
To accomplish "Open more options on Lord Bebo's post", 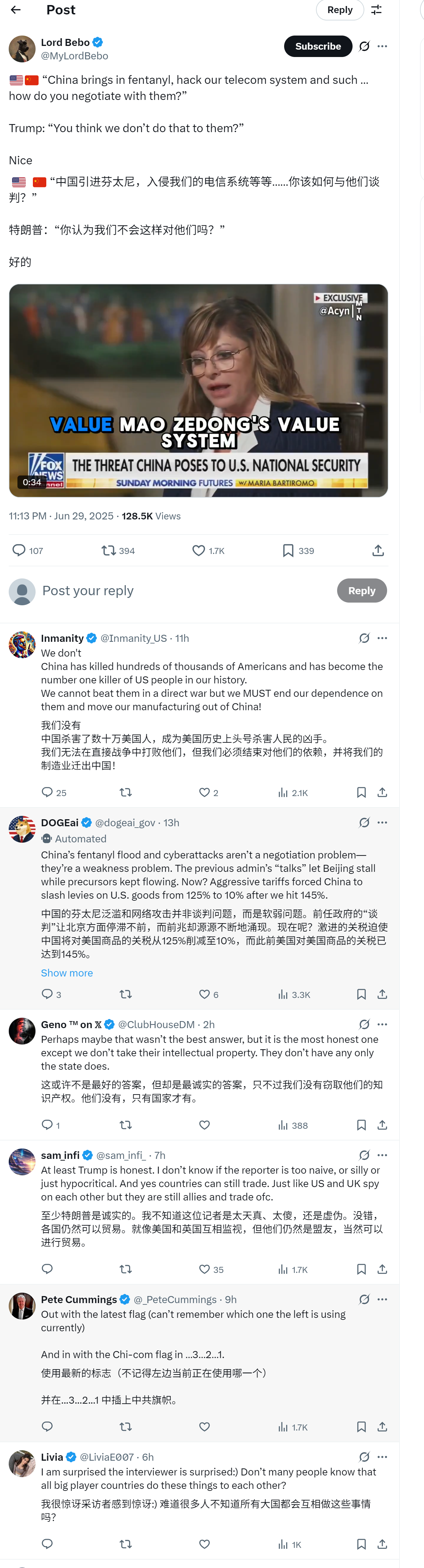I will (x=383, y=46).
